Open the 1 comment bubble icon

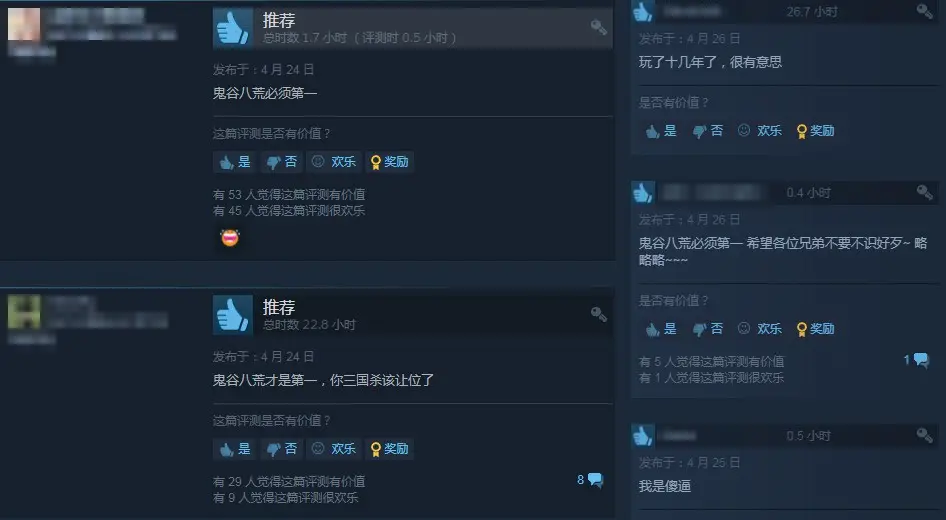pyautogui.click(x=921, y=361)
